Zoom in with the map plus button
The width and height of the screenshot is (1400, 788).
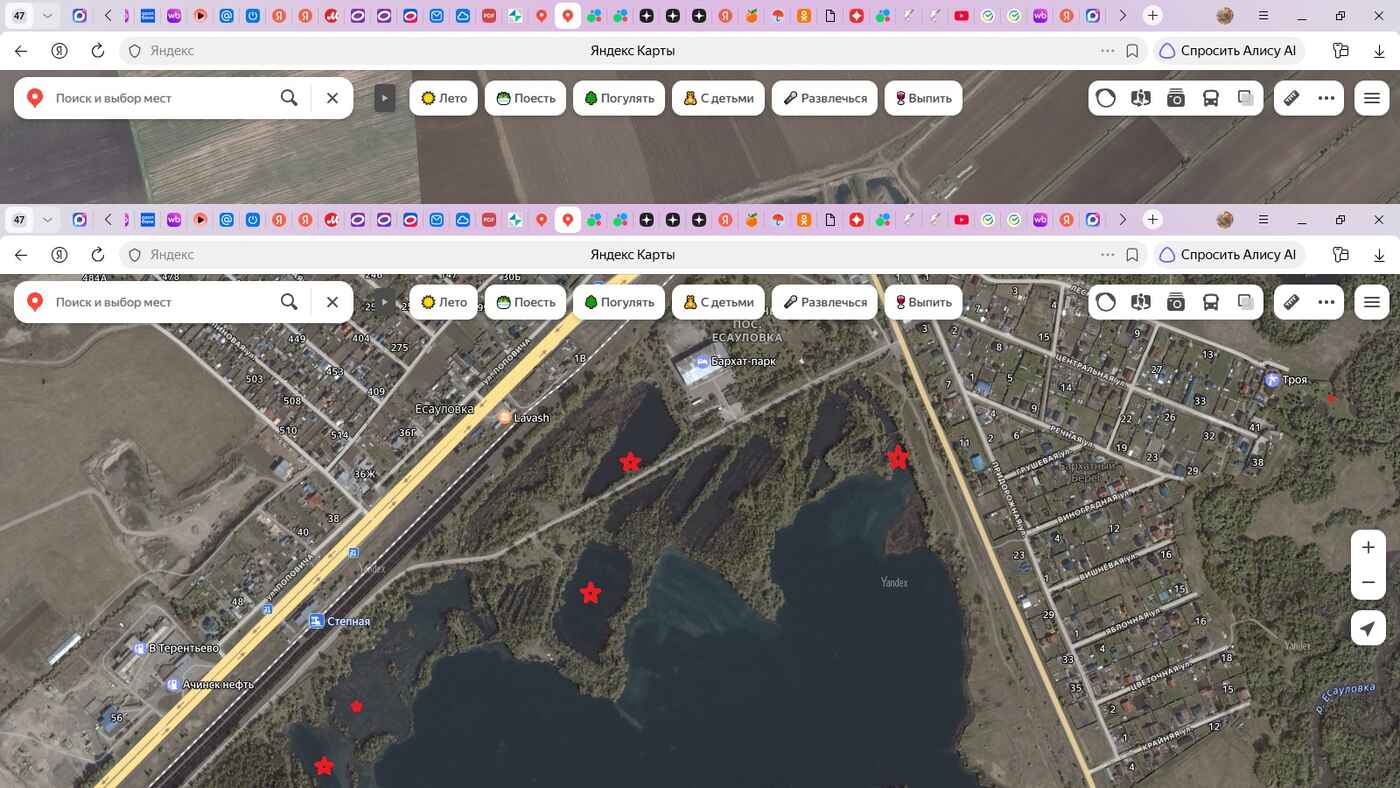[x=1368, y=547]
